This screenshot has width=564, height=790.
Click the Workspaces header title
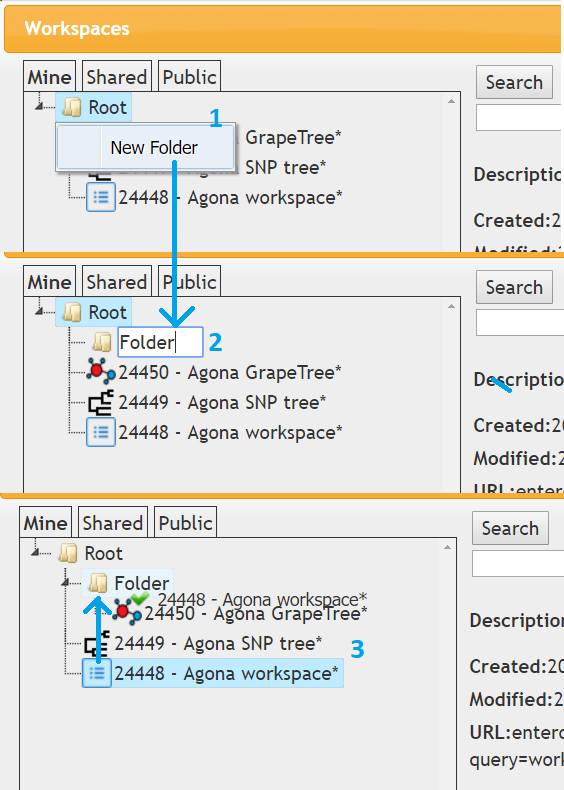77,28
